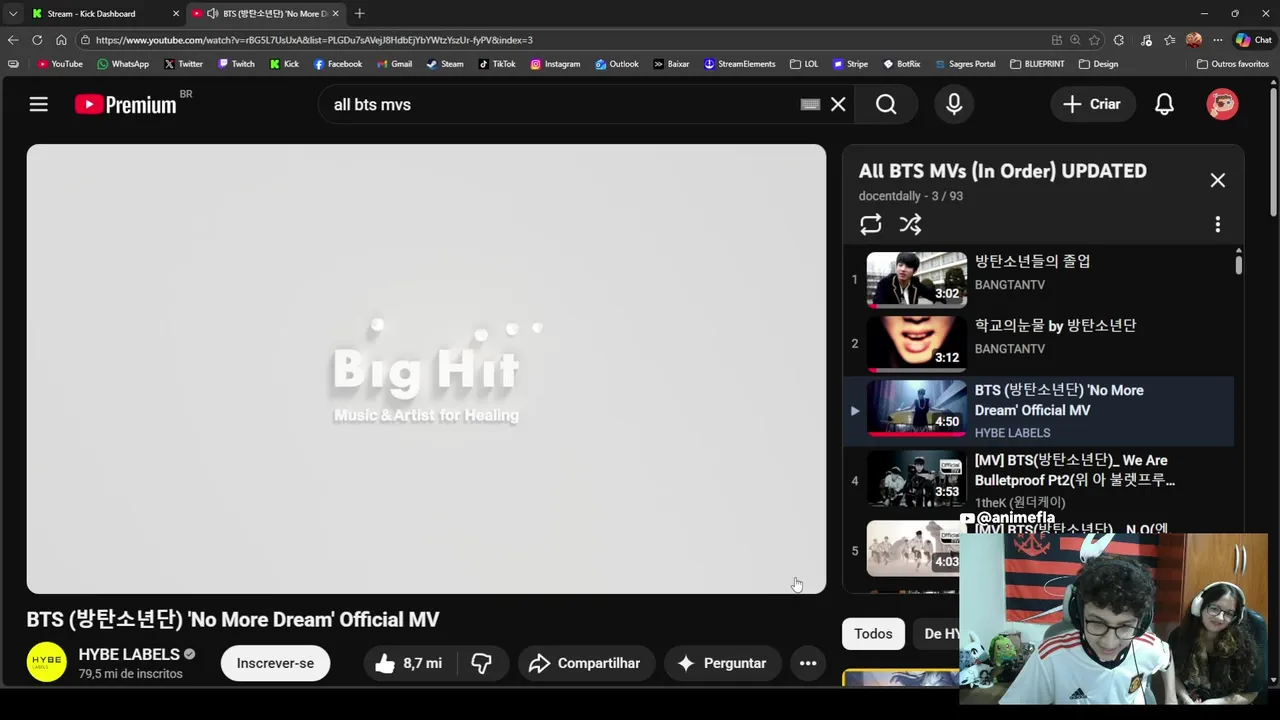The width and height of the screenshot is (1280, 720).
Task: Expand the tab search dropdown arrow
Action: (12, 13)
